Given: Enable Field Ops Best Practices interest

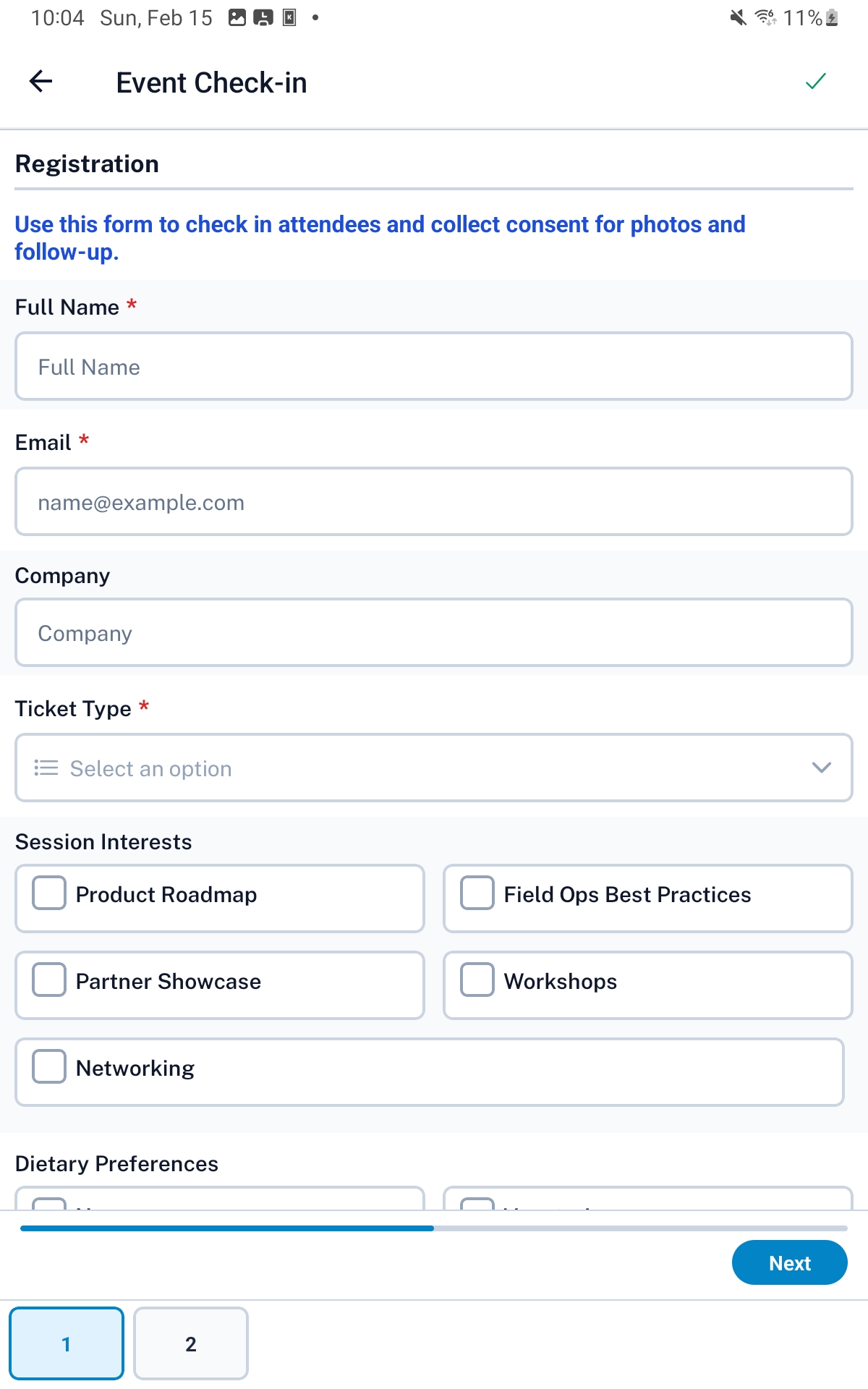Looking at the screenshot, I should click(477, 893).
